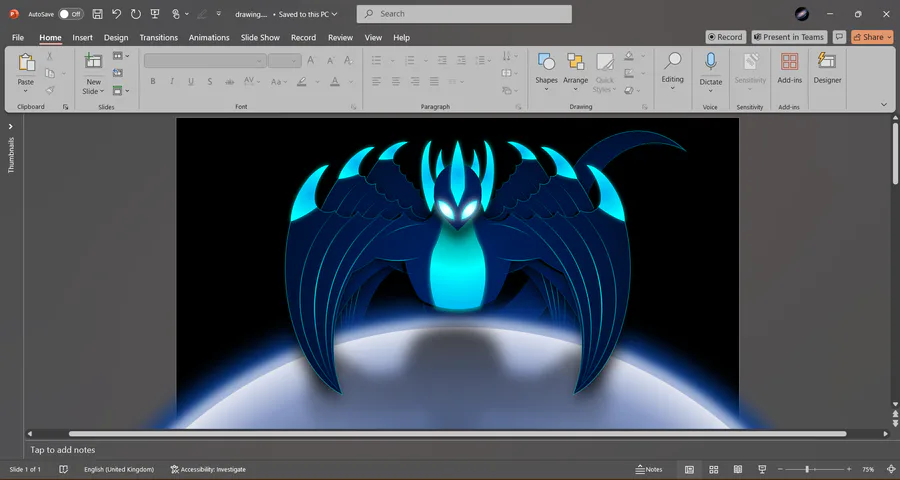Center the text alignment
900x480 pixels.
(x=395, y=82)
